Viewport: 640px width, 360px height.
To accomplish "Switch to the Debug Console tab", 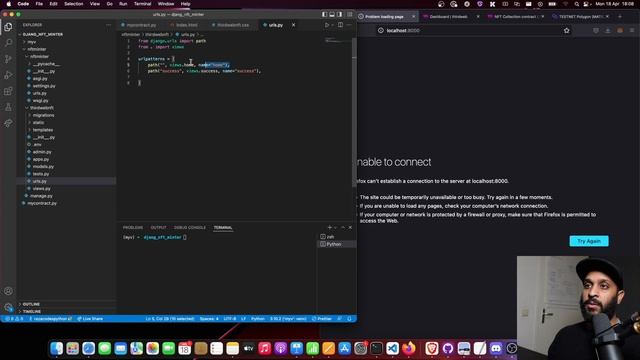I will click(190, 227).
